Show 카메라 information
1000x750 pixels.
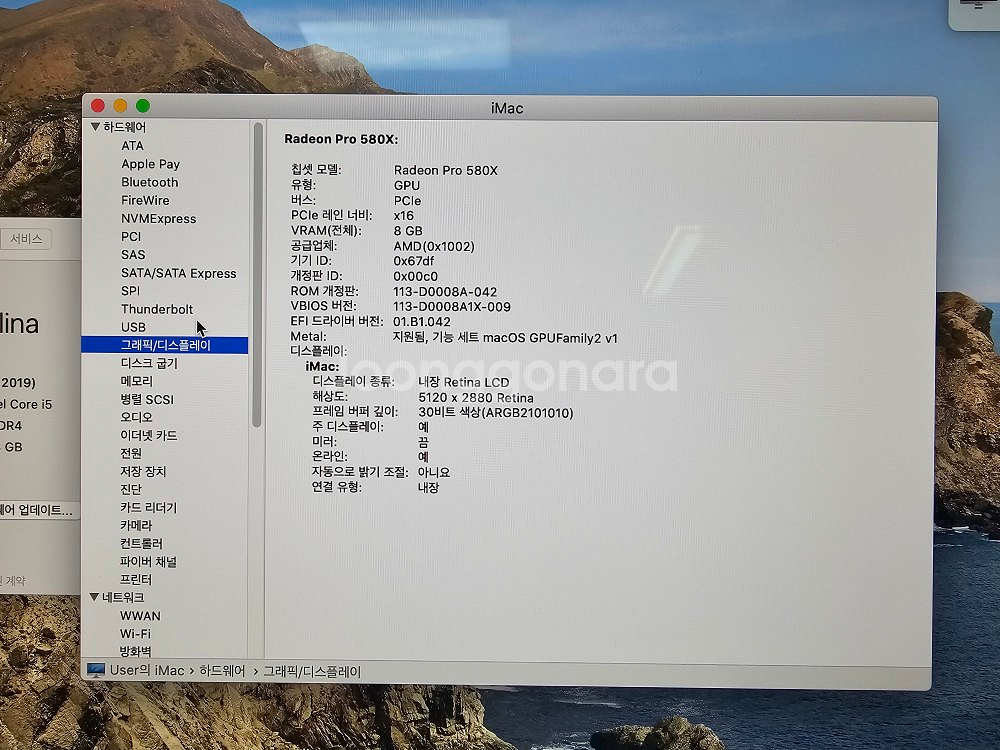pyautogui.click(x=136, y=526)
